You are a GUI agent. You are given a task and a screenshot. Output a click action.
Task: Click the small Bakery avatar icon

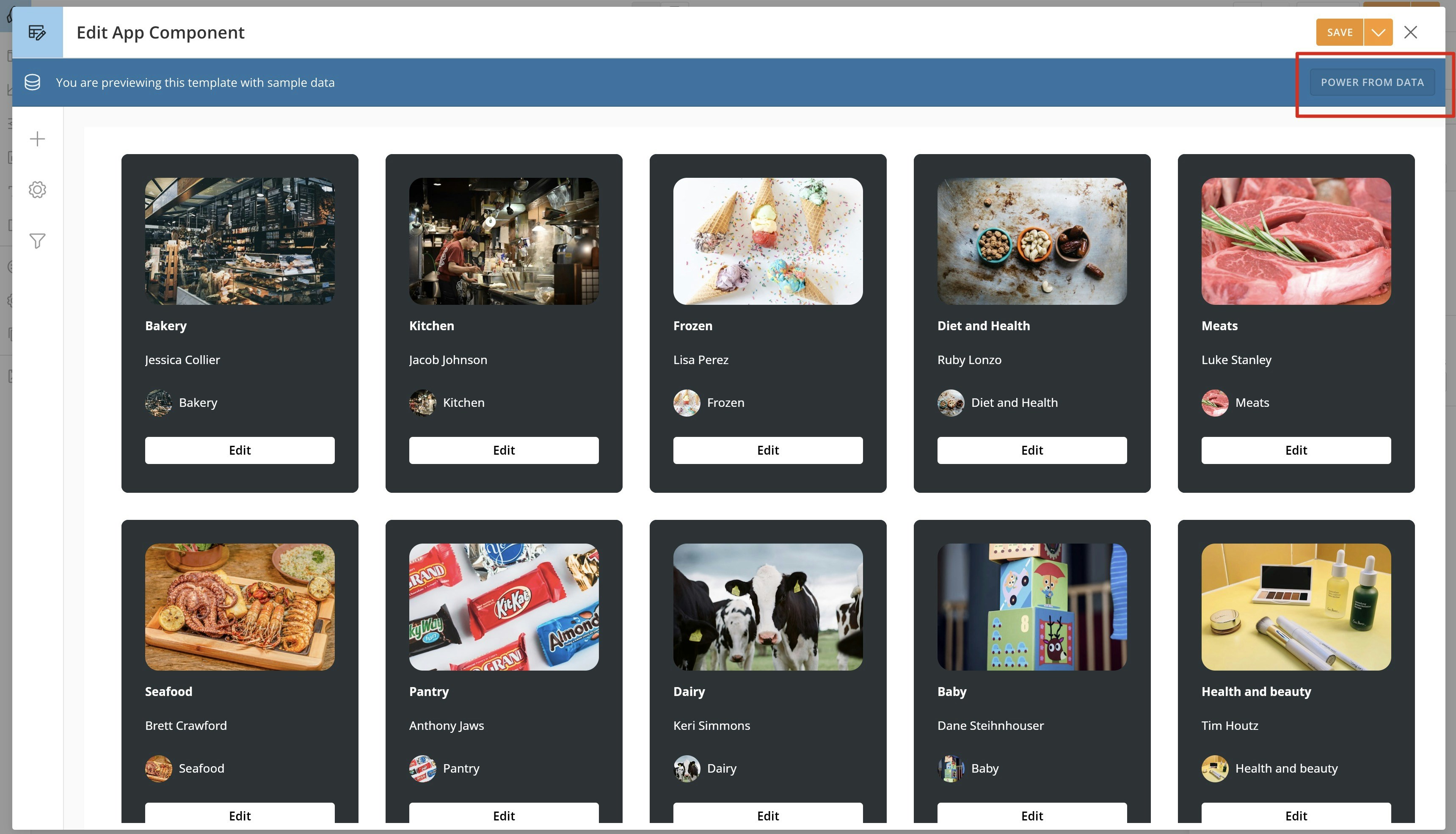[x=158, y=403]
